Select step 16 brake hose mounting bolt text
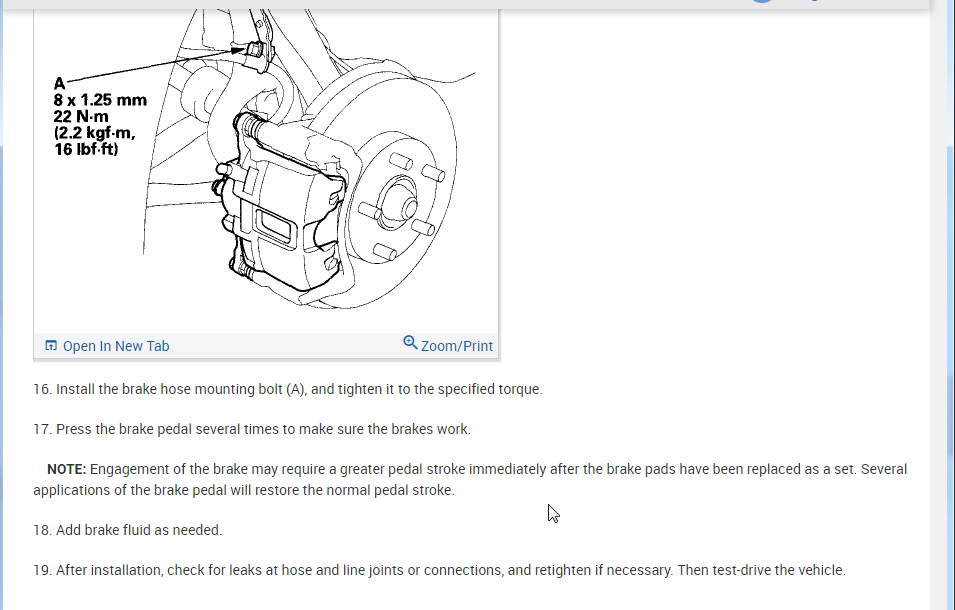The height and width of the screenshot is (610, 955). (x=287, y=389)
